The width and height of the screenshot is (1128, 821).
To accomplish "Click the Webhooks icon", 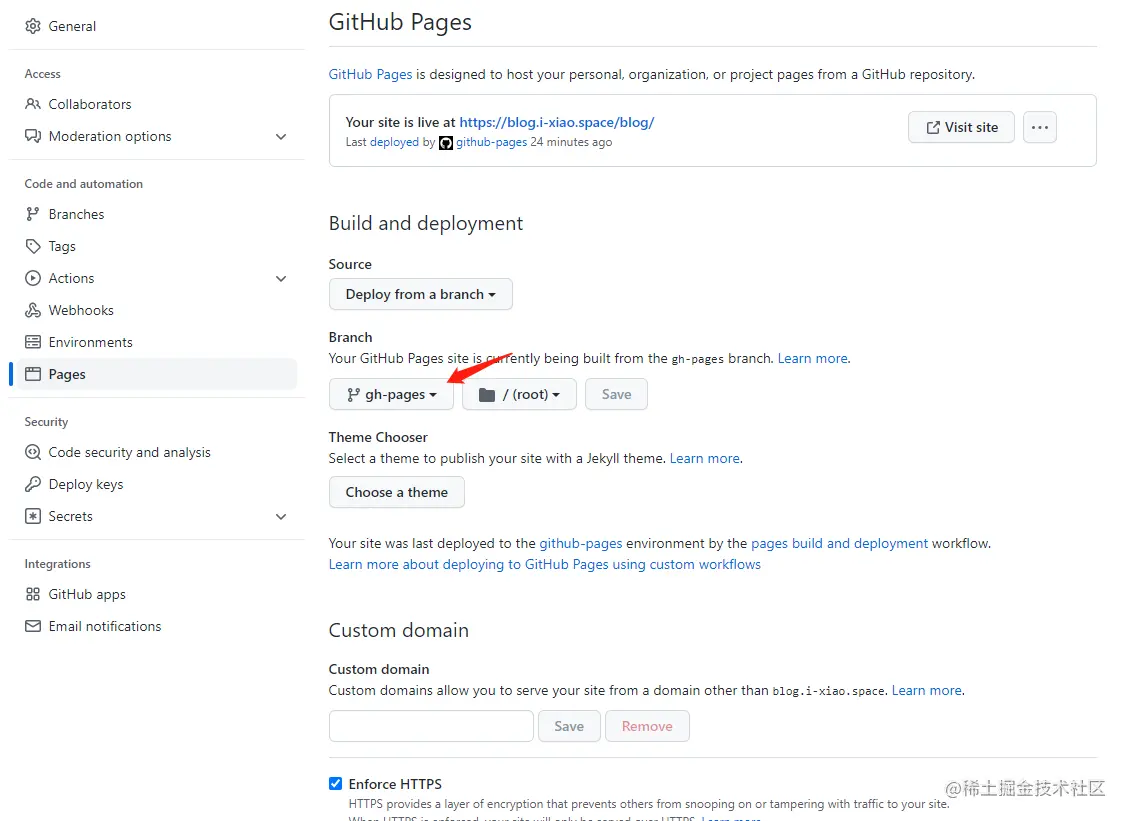I will (32, 310).
